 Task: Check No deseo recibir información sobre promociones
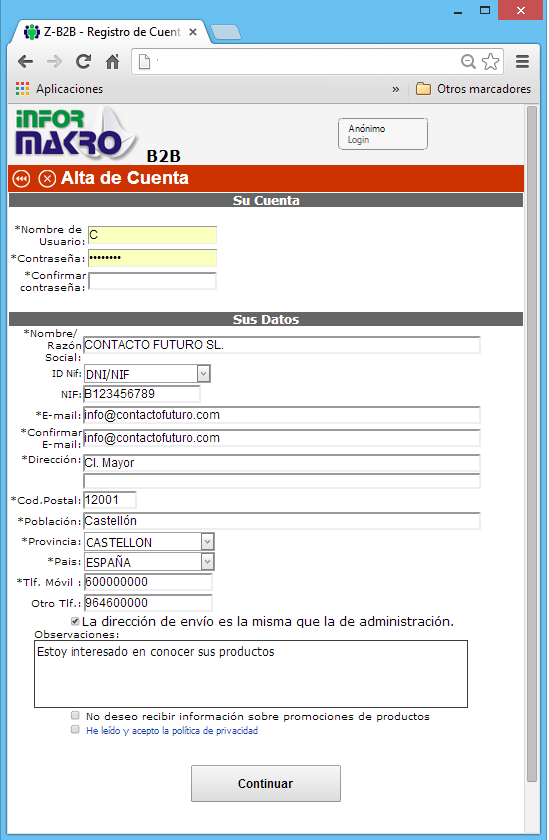pos(75,716)
